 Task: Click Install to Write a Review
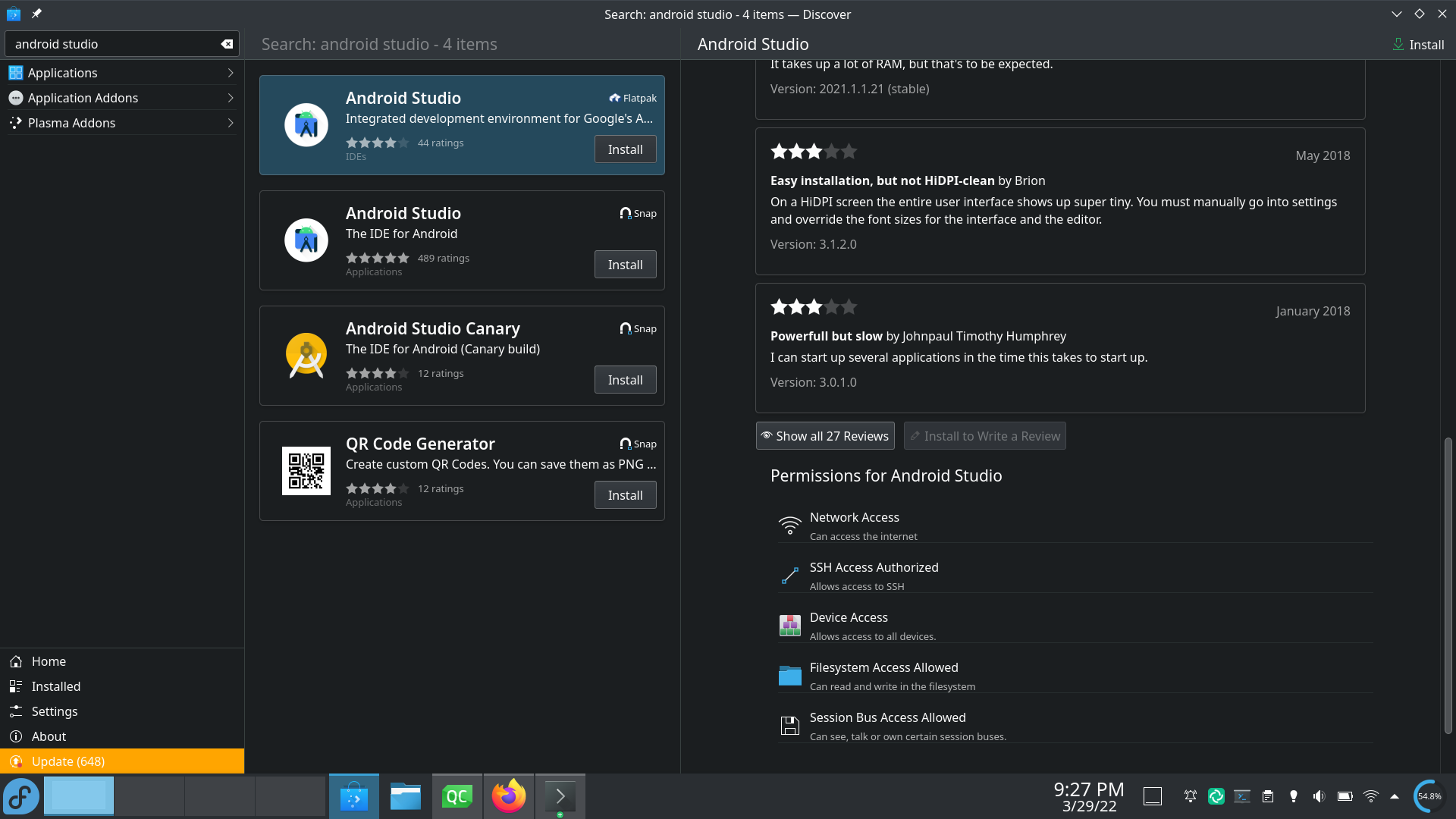984,436
